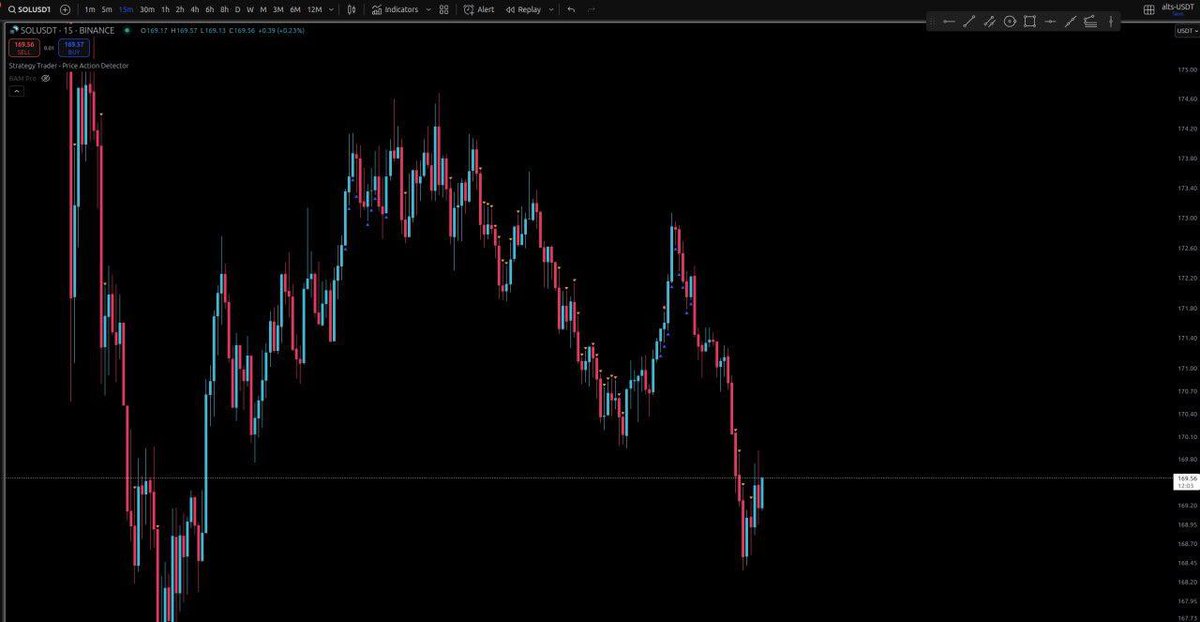This screenshot has height=622, width=1200.
Task: Collapse the strategy info panel with the chevron
Action: click(16, 90)
